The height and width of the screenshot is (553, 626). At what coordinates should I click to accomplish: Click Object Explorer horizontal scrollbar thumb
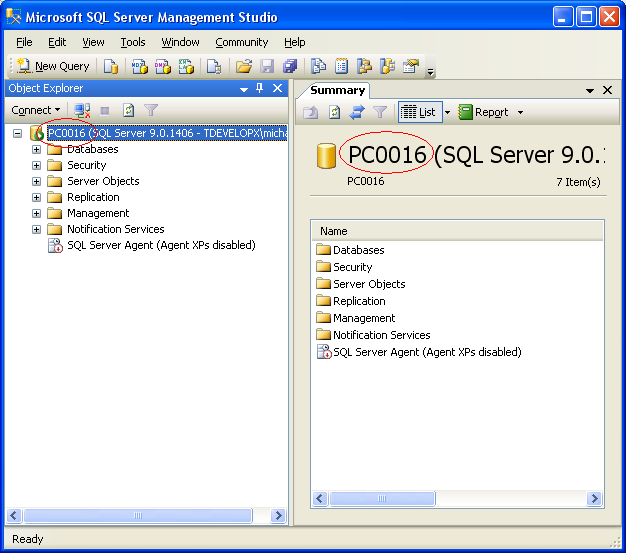(138, 515)
